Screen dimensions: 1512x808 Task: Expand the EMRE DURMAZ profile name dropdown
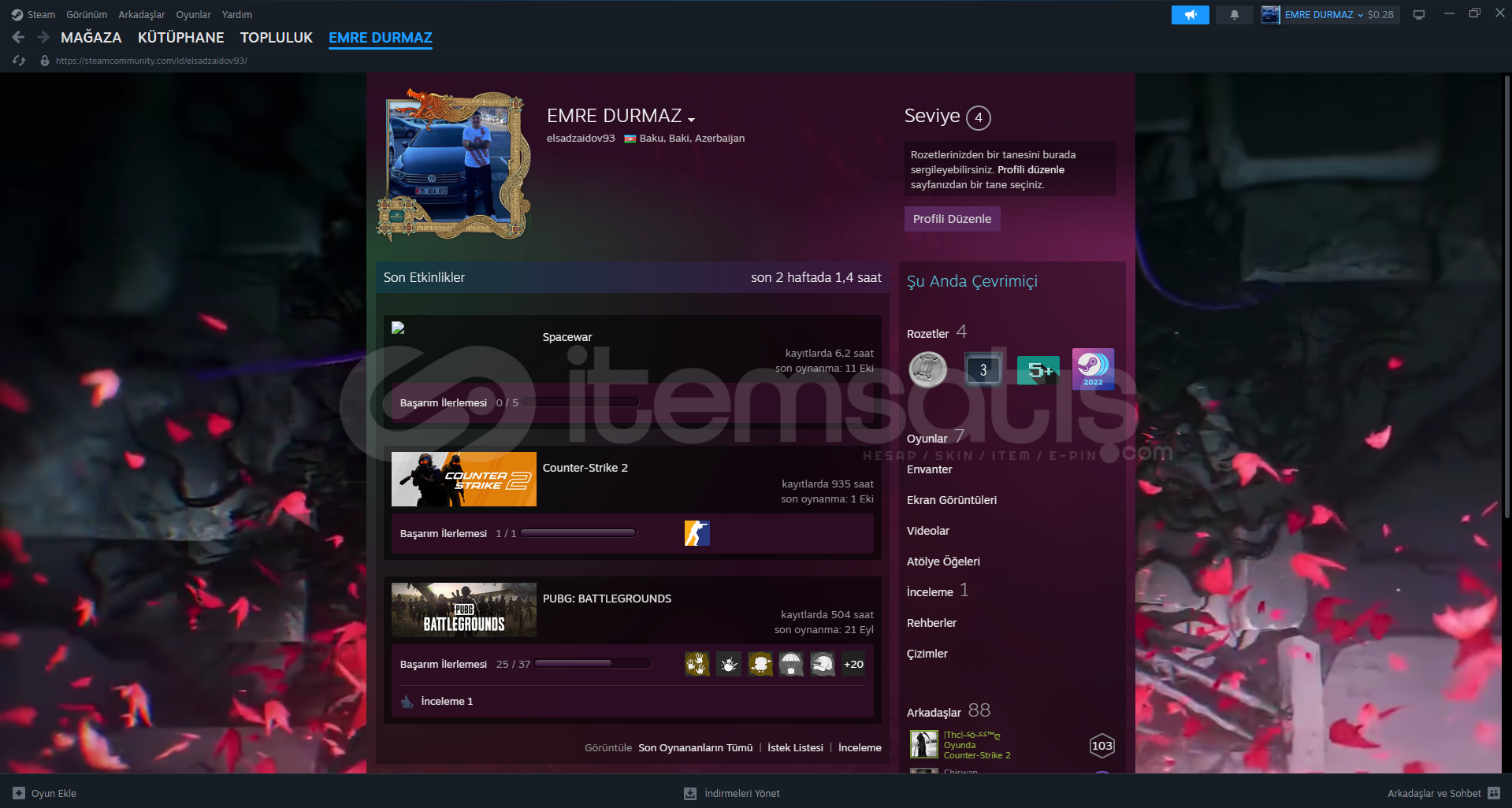(x=691, y=120)
